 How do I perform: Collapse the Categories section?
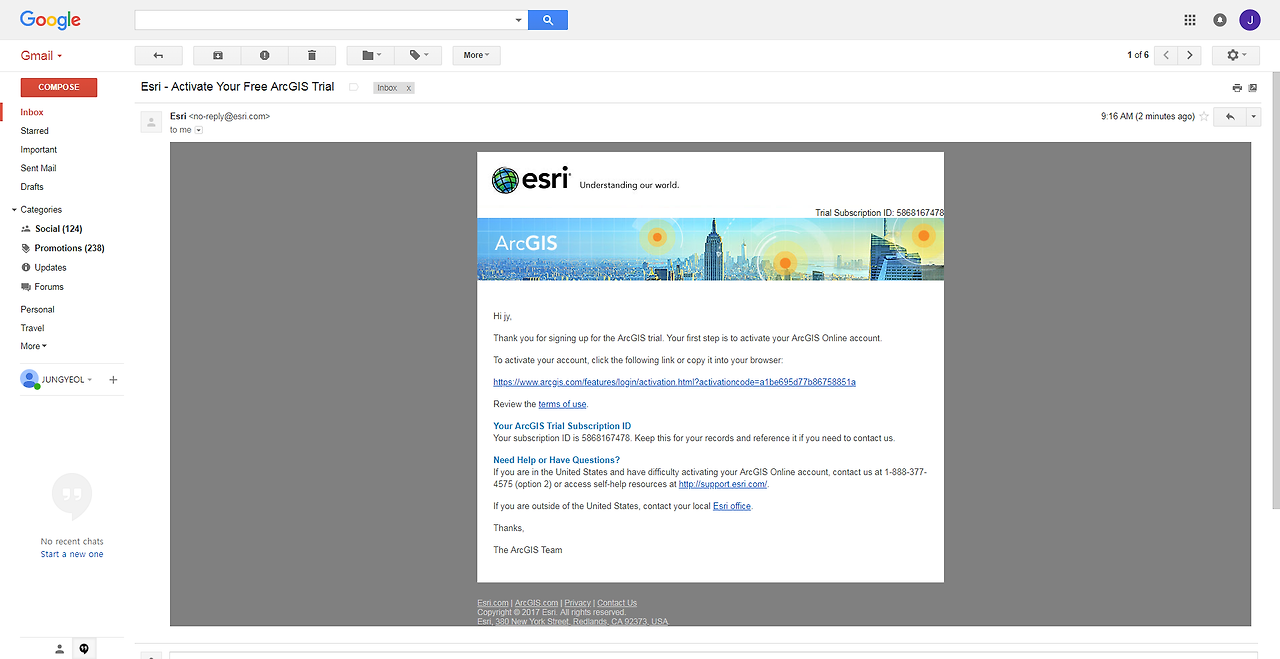tap(14, 210)
